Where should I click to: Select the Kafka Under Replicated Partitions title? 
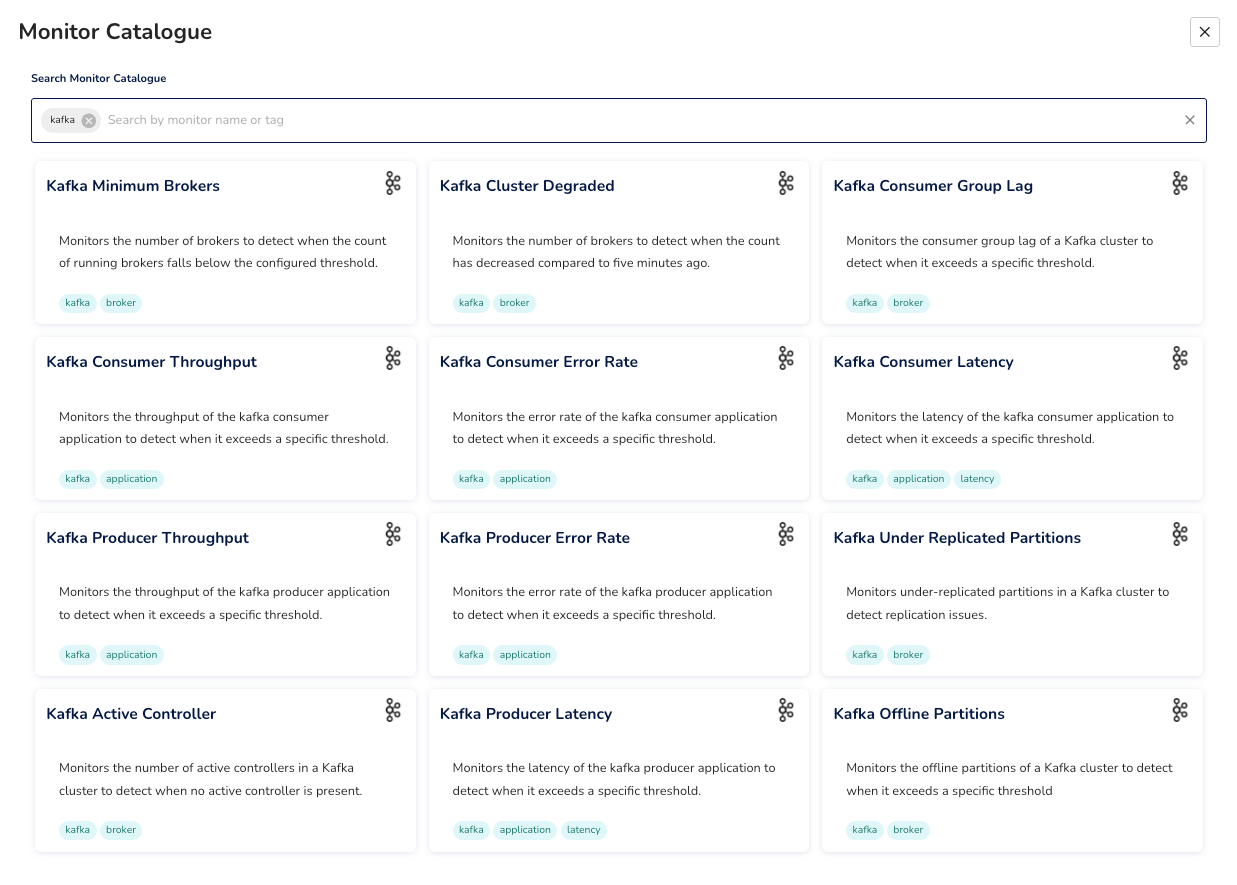957,538
